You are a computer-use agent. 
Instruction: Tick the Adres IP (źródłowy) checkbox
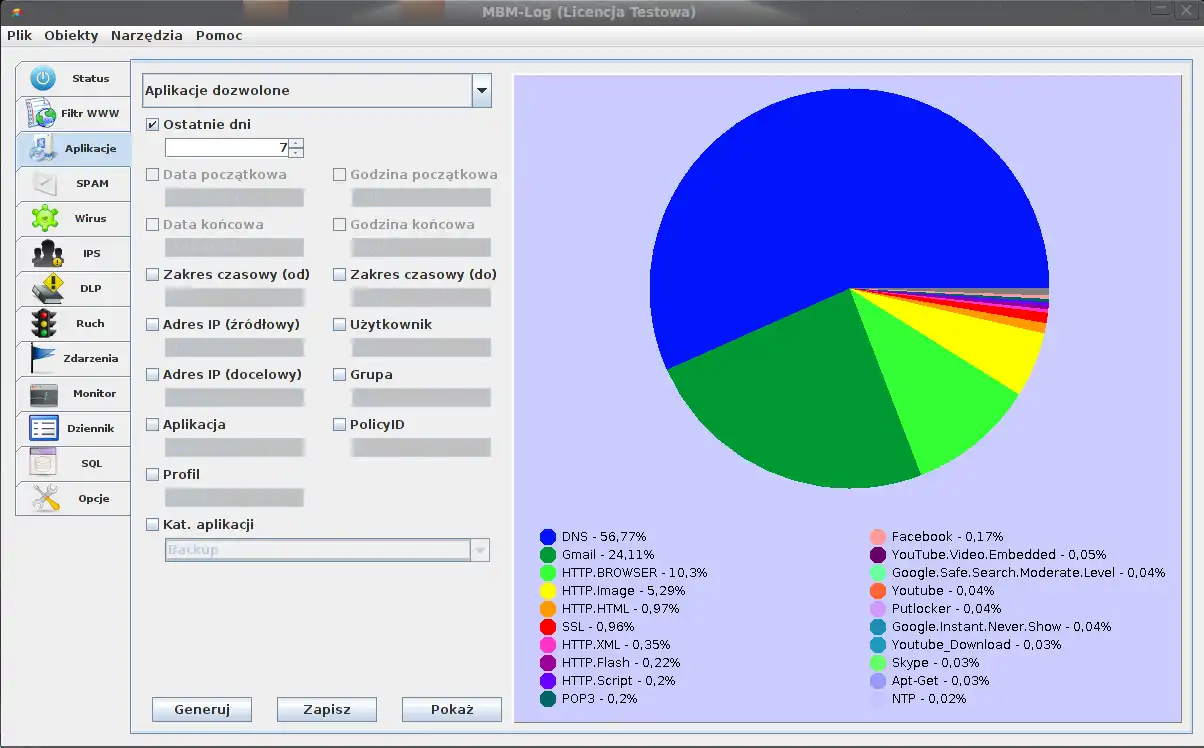[153, 324]
